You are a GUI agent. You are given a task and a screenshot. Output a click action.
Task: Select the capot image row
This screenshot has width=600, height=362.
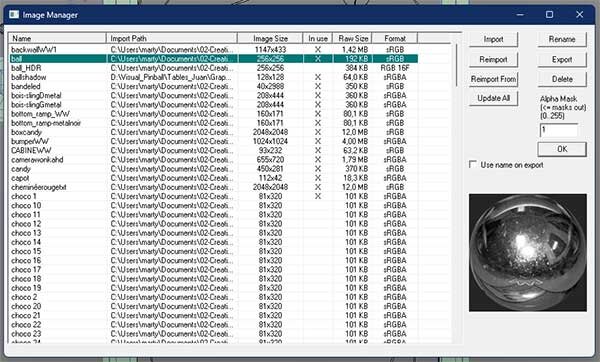213,178
